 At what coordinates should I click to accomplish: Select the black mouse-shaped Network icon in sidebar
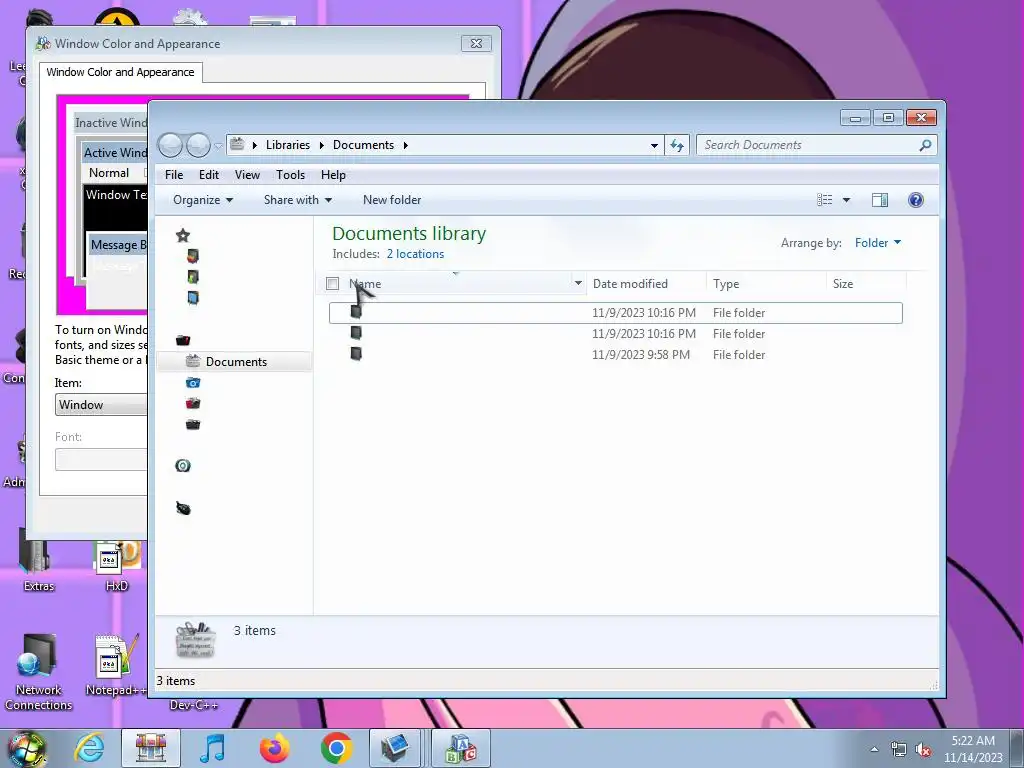[x=183, y=508]
